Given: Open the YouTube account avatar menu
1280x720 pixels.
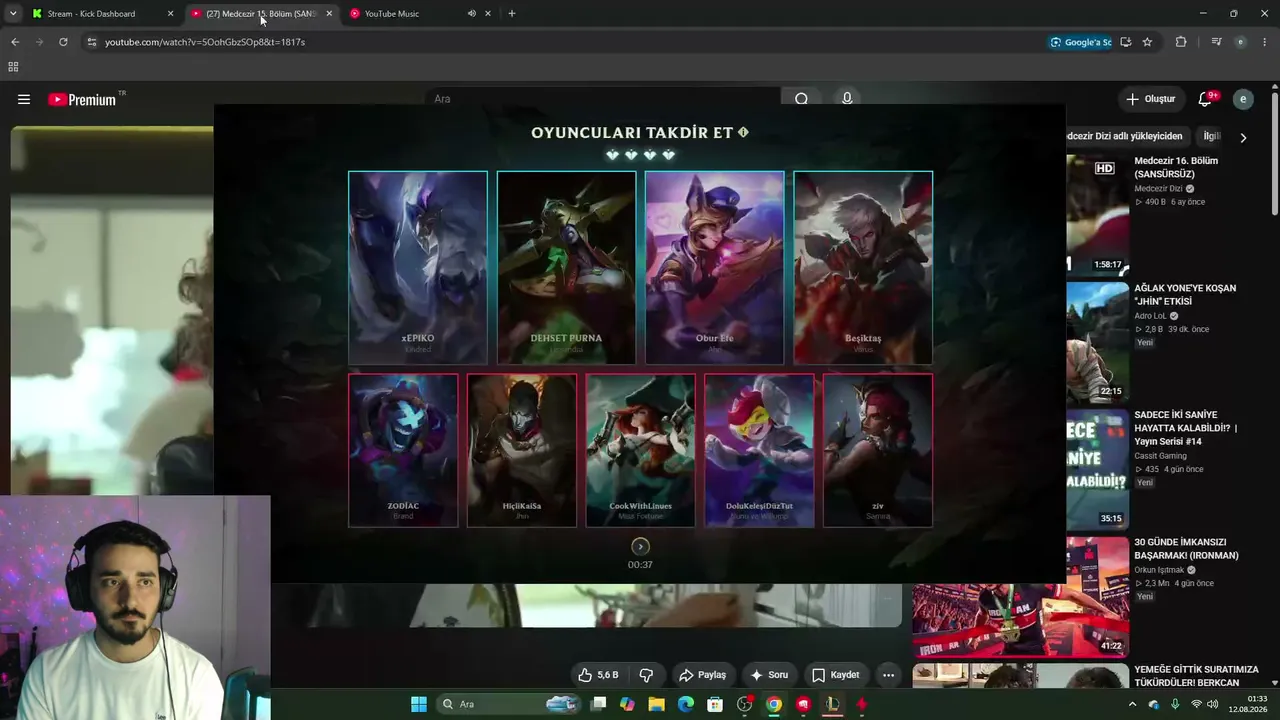Looking at the screenshot, I should [1243, 99].
